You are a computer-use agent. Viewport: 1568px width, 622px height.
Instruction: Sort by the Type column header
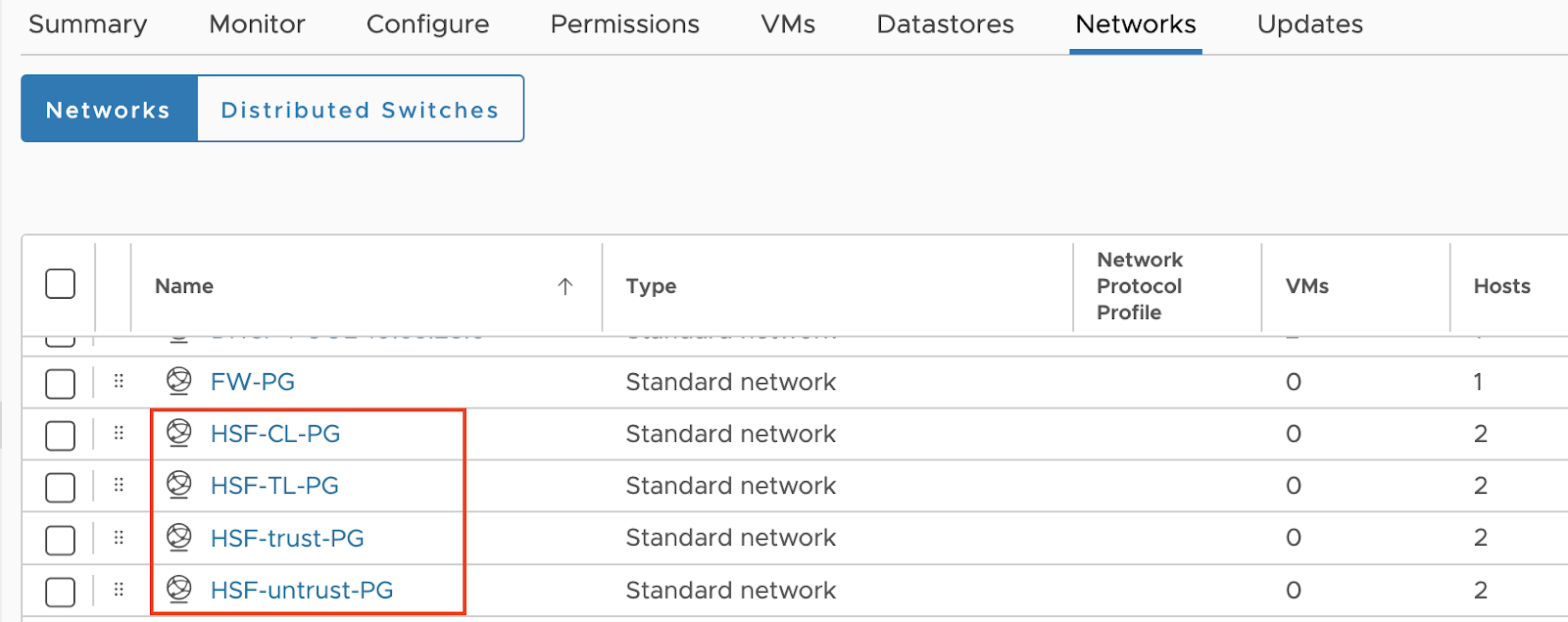(x=651, y=286)
